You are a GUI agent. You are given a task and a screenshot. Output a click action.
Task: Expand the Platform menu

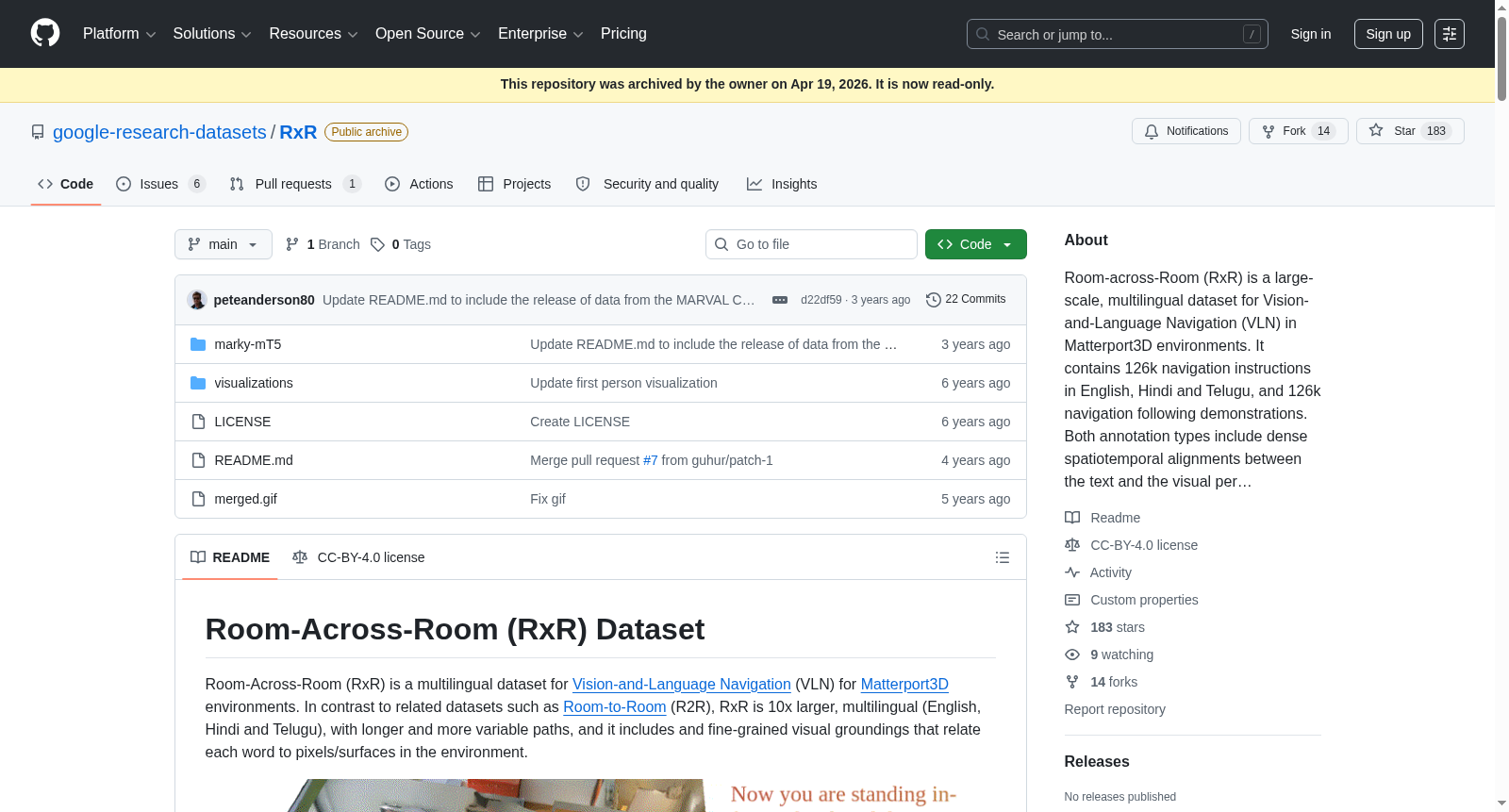pyautogui.click(x=119, y=34)
